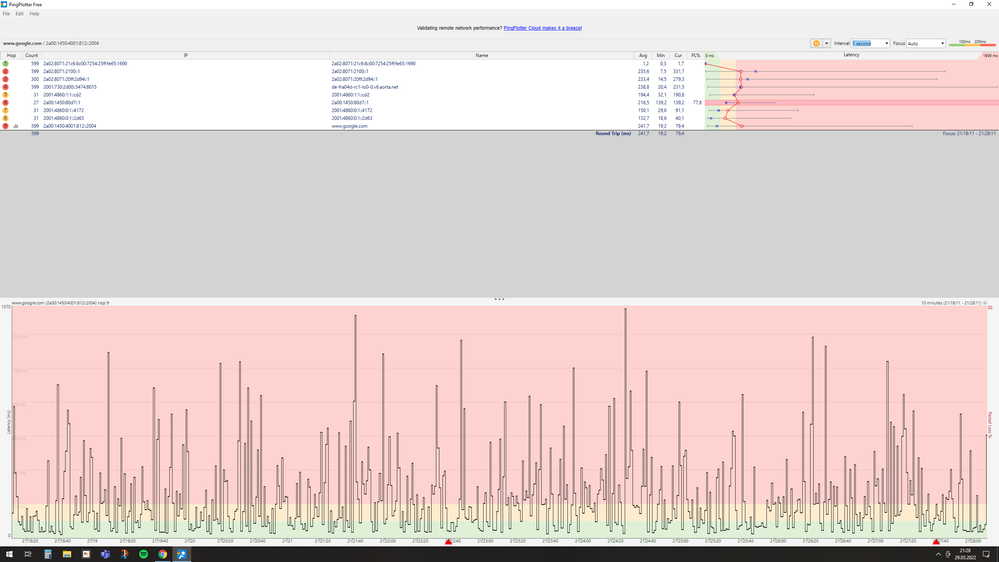
Task: Click the first red marker on the timeline
Action: click(449, 542)
